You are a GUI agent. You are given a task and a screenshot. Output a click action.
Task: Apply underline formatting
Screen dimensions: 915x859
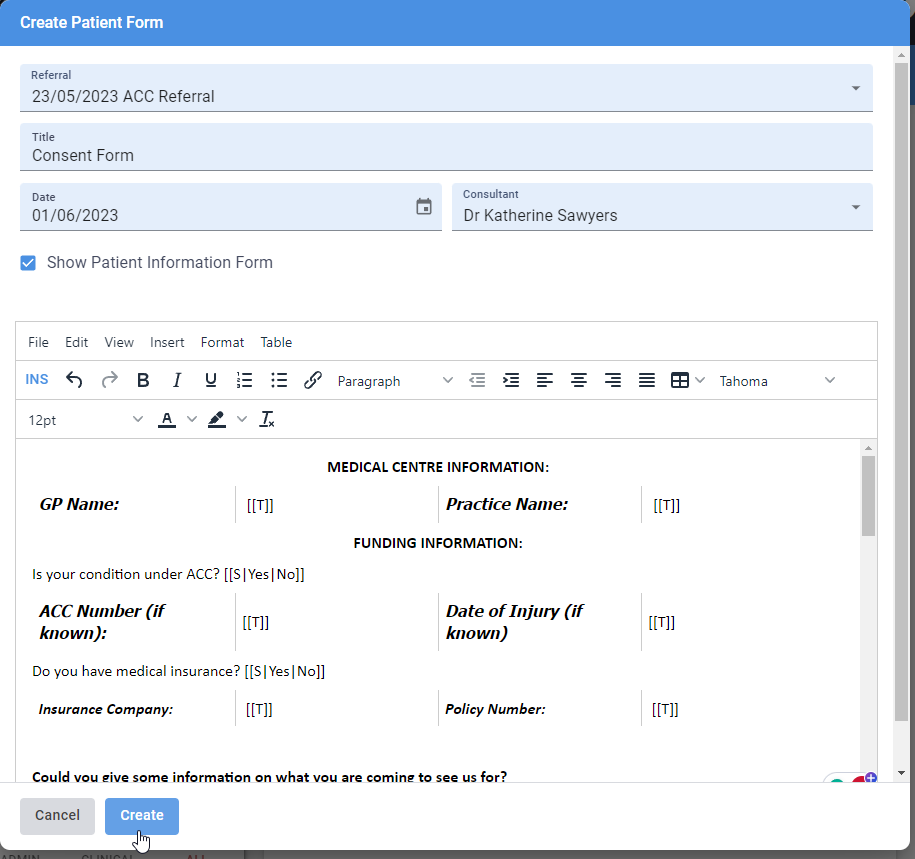click(x=211, y=380)
